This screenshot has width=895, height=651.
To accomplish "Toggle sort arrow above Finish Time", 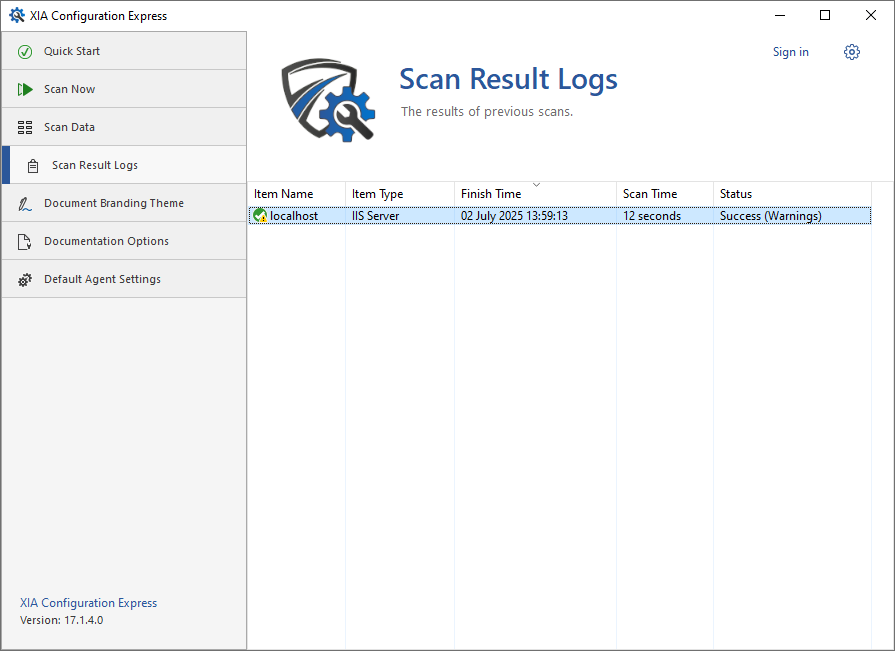I will [536, 185].
